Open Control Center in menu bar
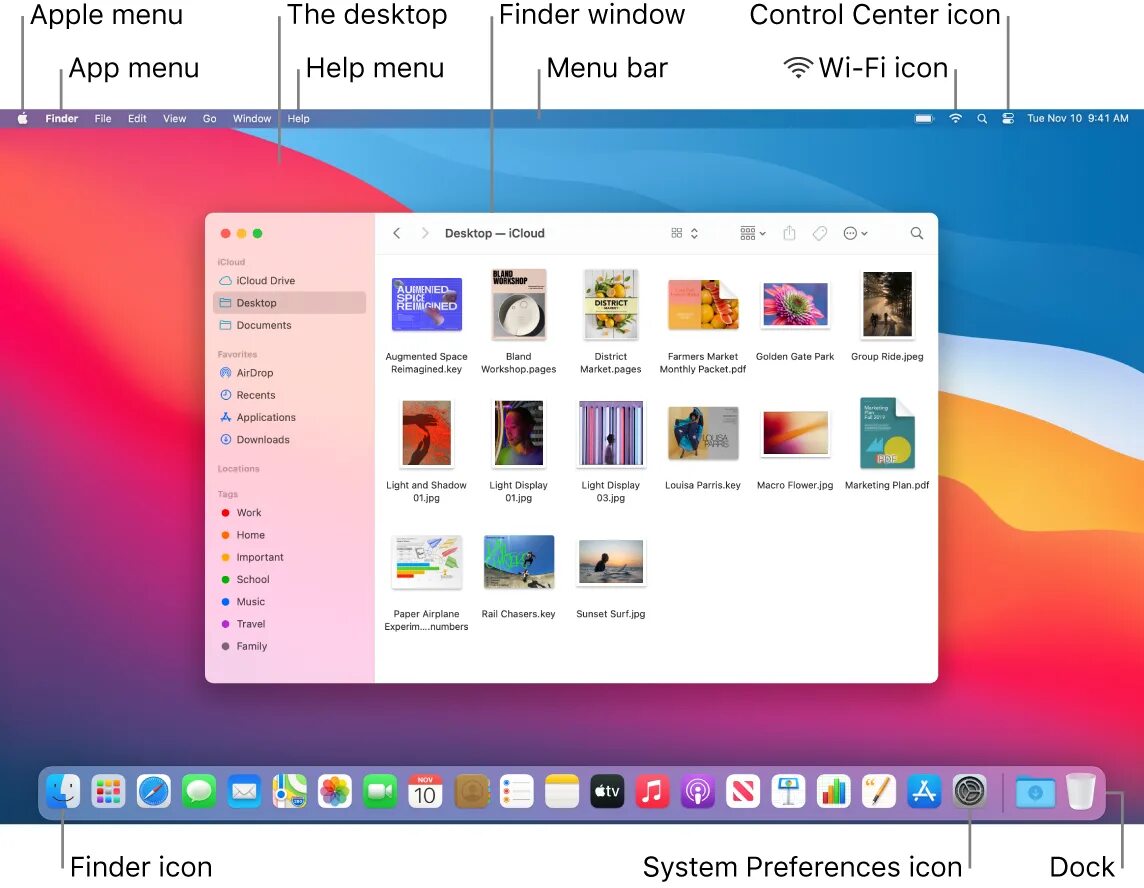The height and width of the screenshot is (888, 1144). click(1008, 118)
